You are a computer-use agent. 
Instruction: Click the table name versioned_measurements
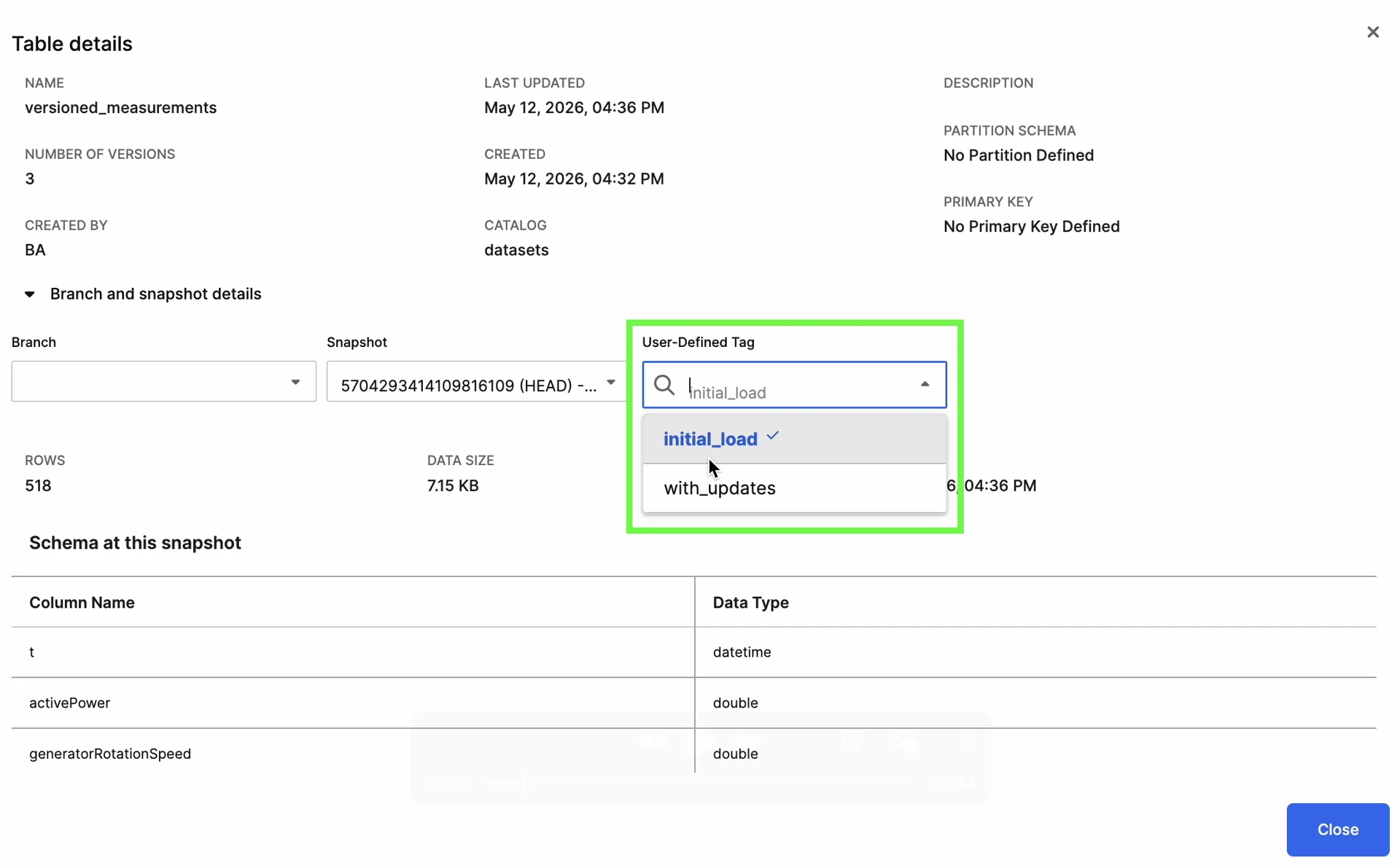coord(121,108)
